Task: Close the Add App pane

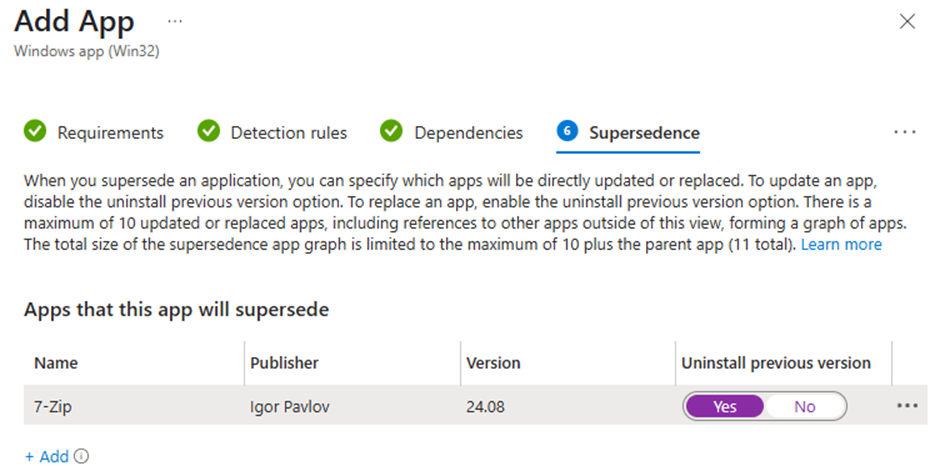Action: click(908, 22)
